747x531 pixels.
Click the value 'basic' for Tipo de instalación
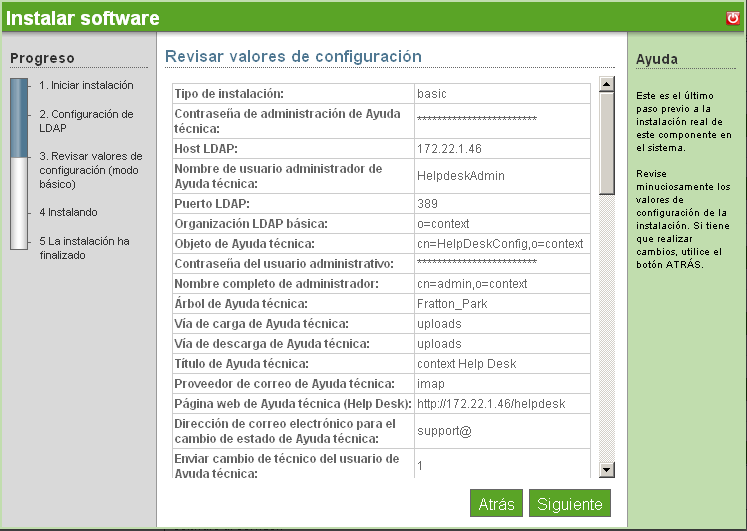click(x=432, y=94)
